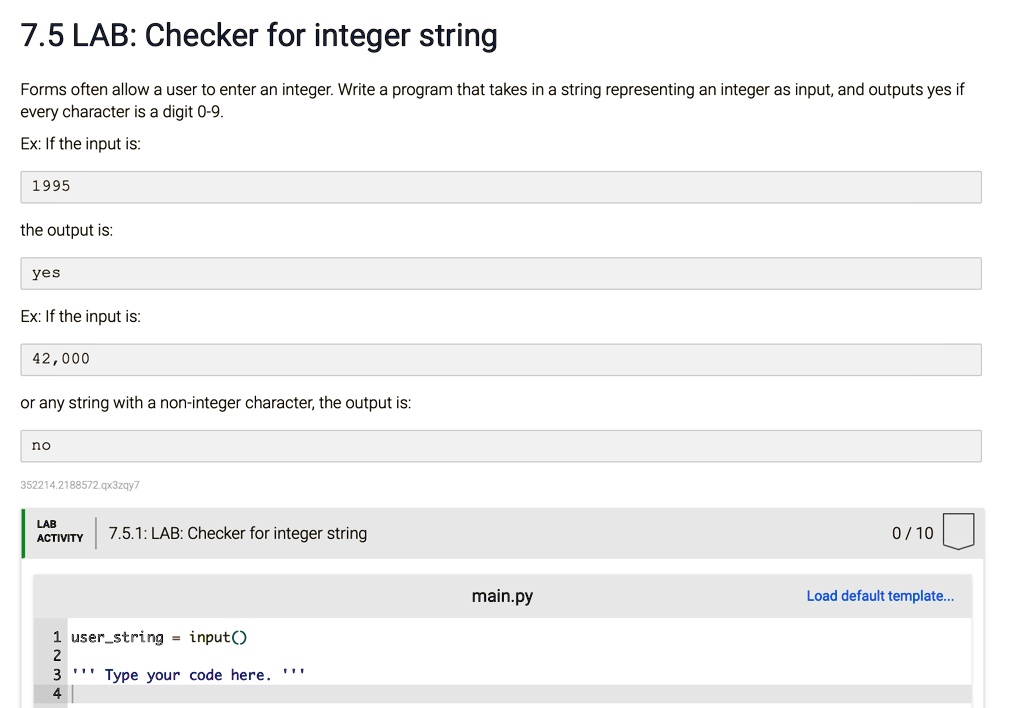Click the output example box showing no
Screen dimensions: 1024x708
click(x=500, y=445)
